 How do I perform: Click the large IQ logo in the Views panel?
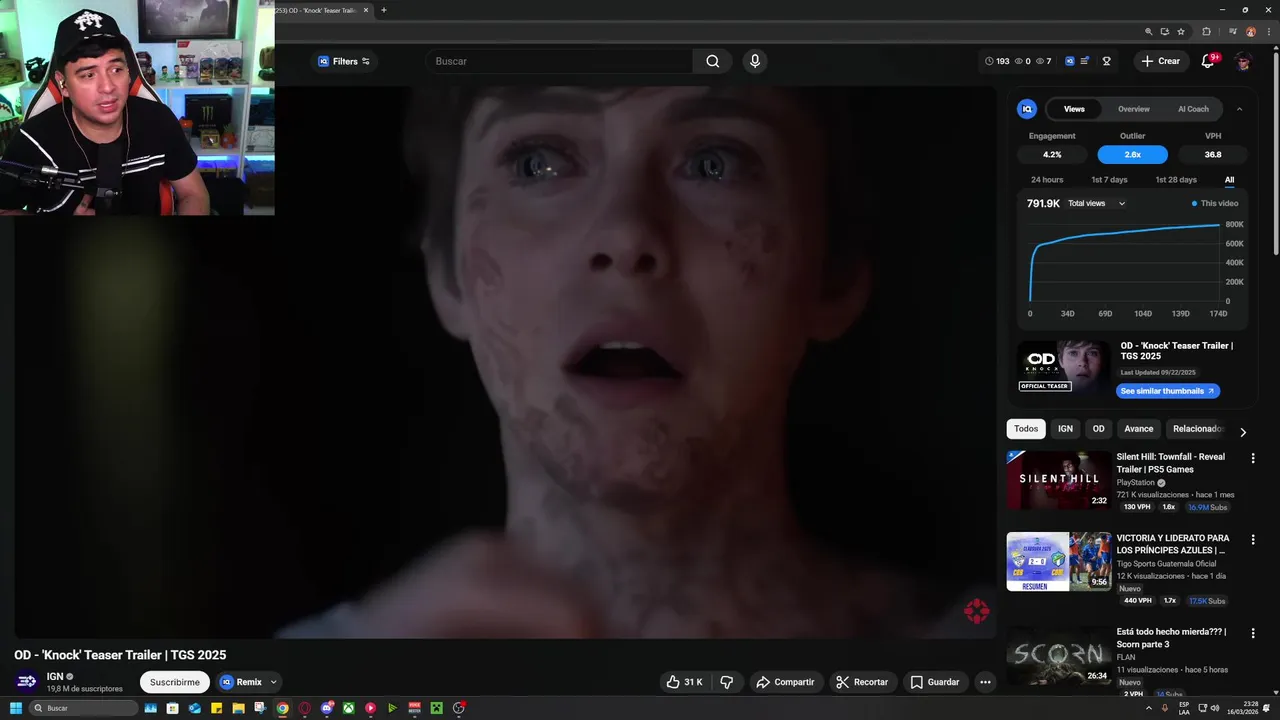click(x=1027, y=109)
